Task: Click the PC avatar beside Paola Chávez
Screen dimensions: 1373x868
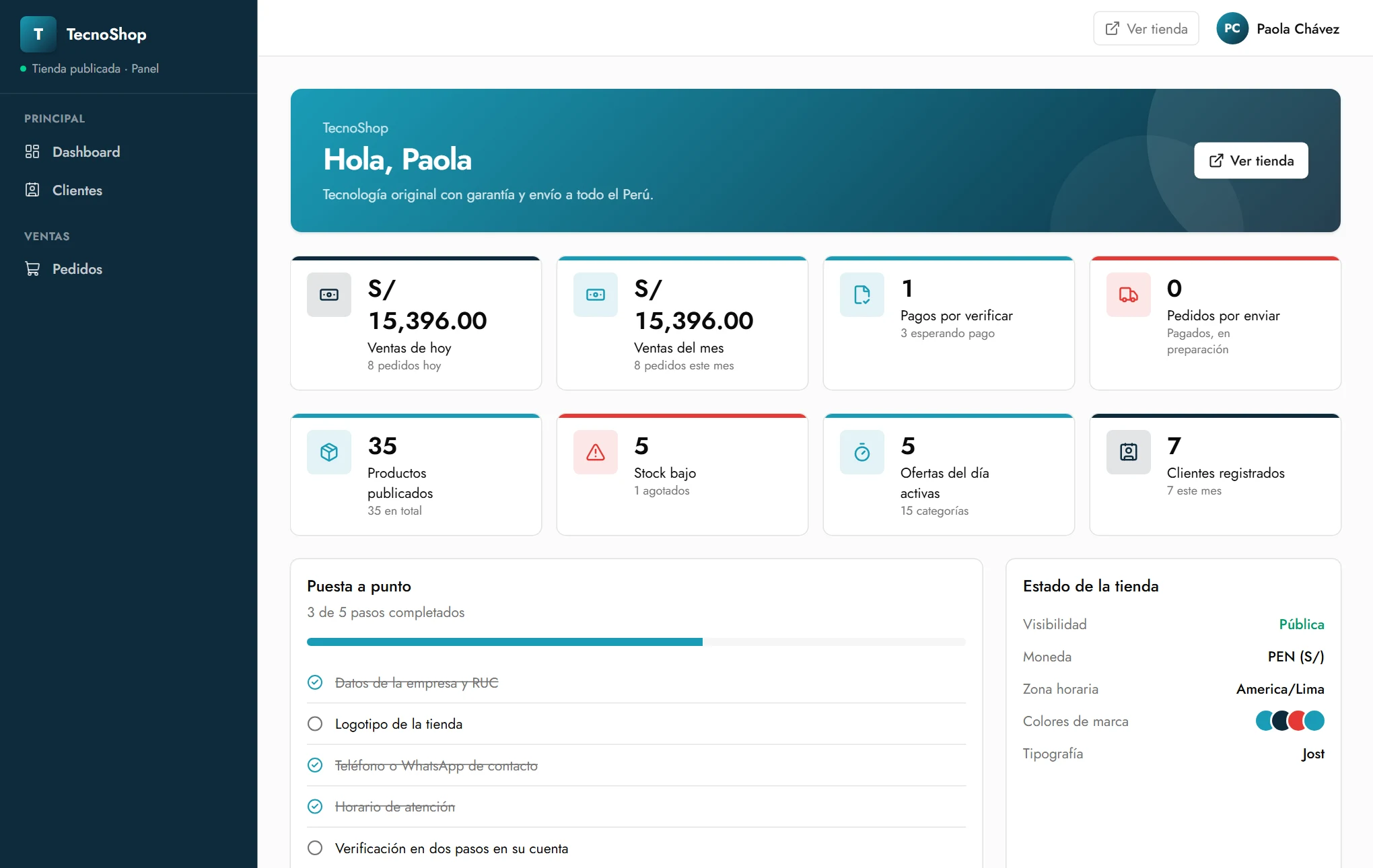Action: point(1232,28)
